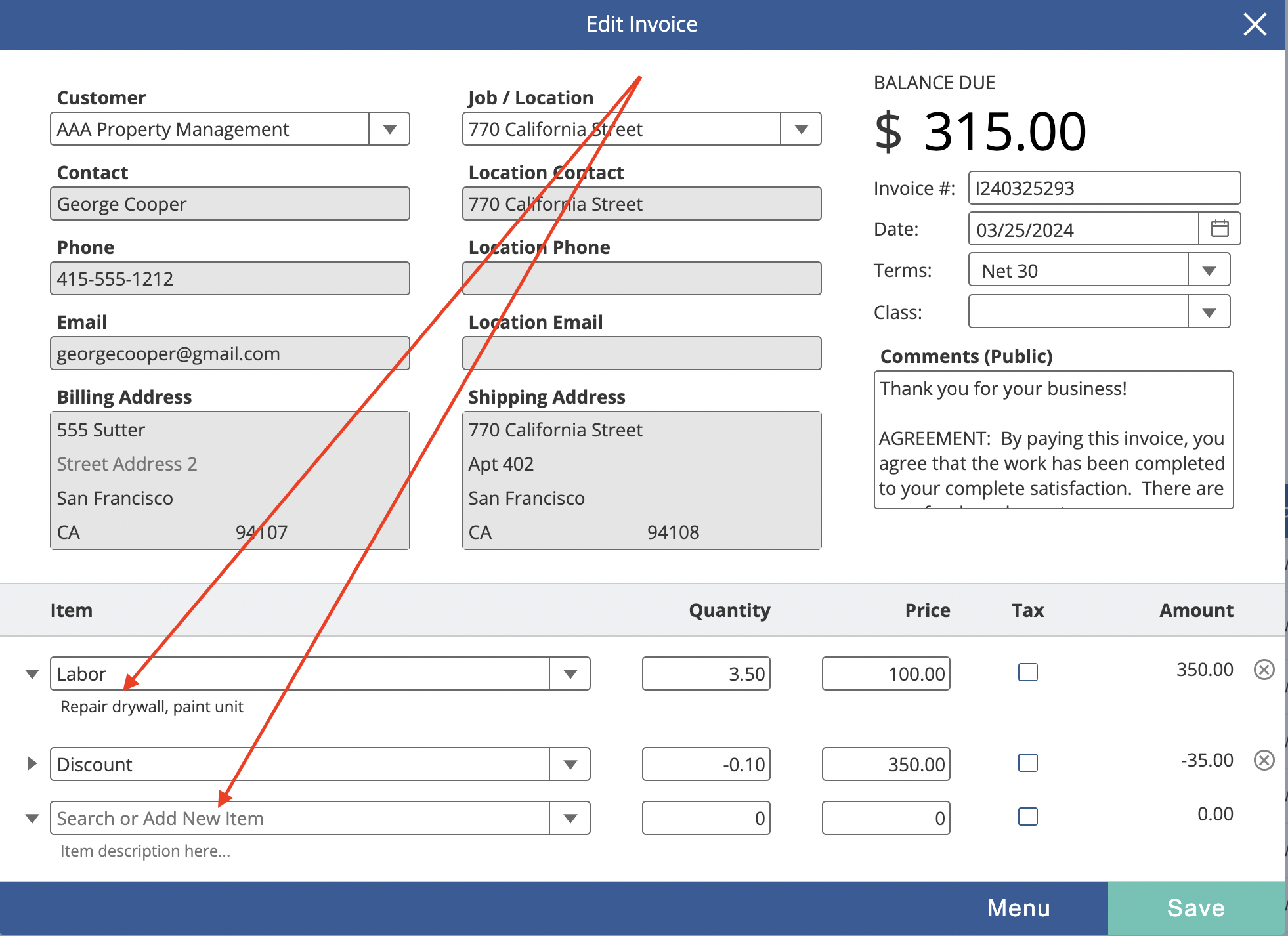Open the Labor item dropdown arrow
This screenshot has height=936, width=1288.
(570, 673)
